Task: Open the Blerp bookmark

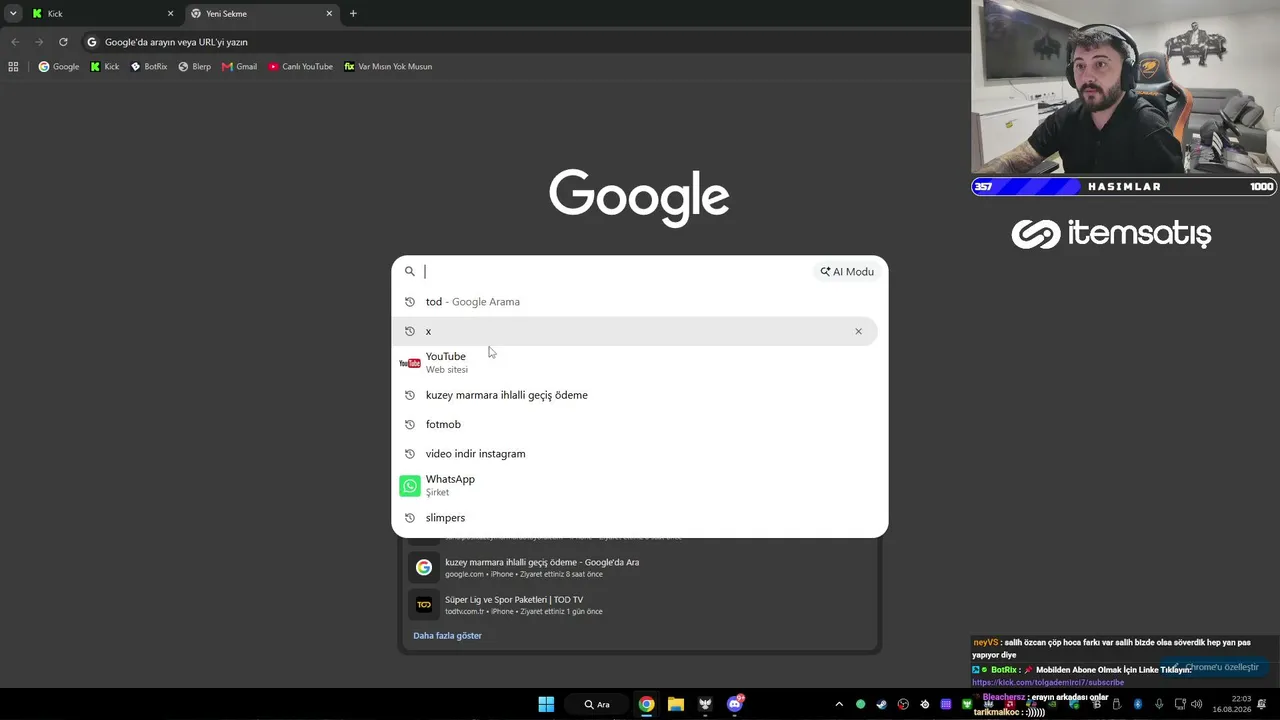Action: coord(195,67)
